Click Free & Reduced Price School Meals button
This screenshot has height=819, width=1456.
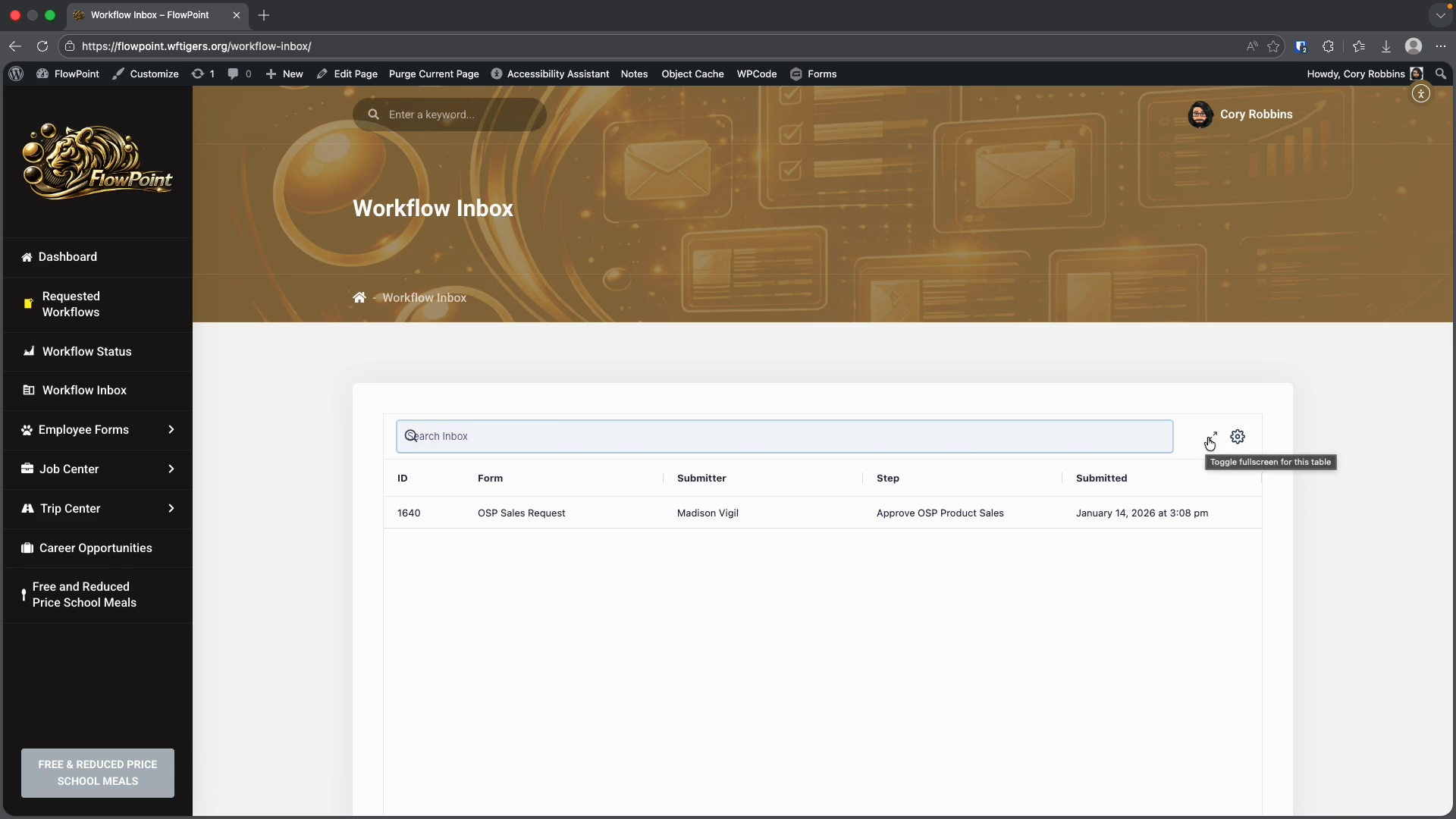(98, 773)
